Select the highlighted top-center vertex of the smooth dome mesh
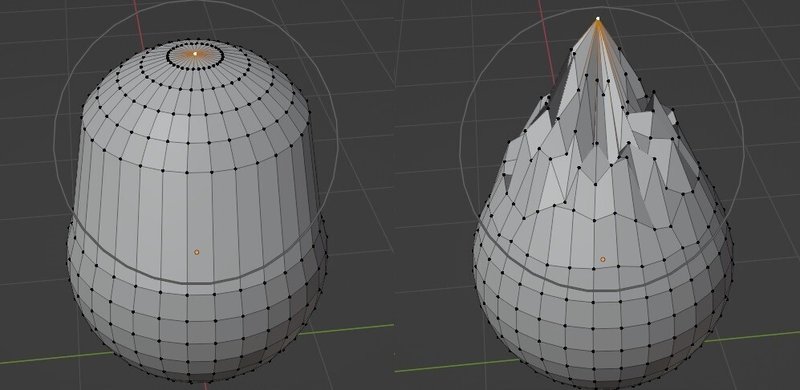Screen dimensions: 800x390 pyautogui.click(x=195, y=53)
